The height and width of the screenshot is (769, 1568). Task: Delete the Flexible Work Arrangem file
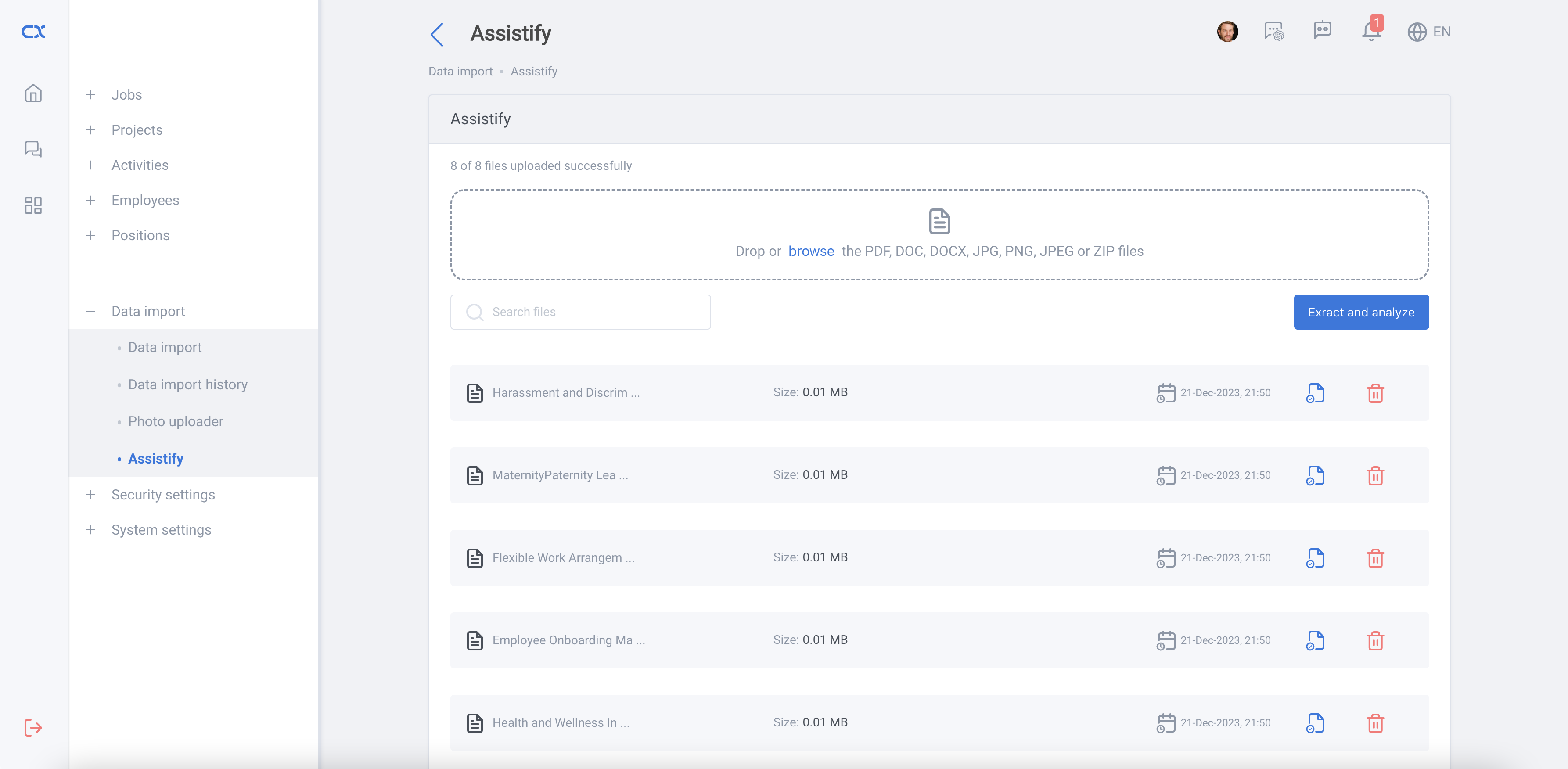pos(1375,558)
